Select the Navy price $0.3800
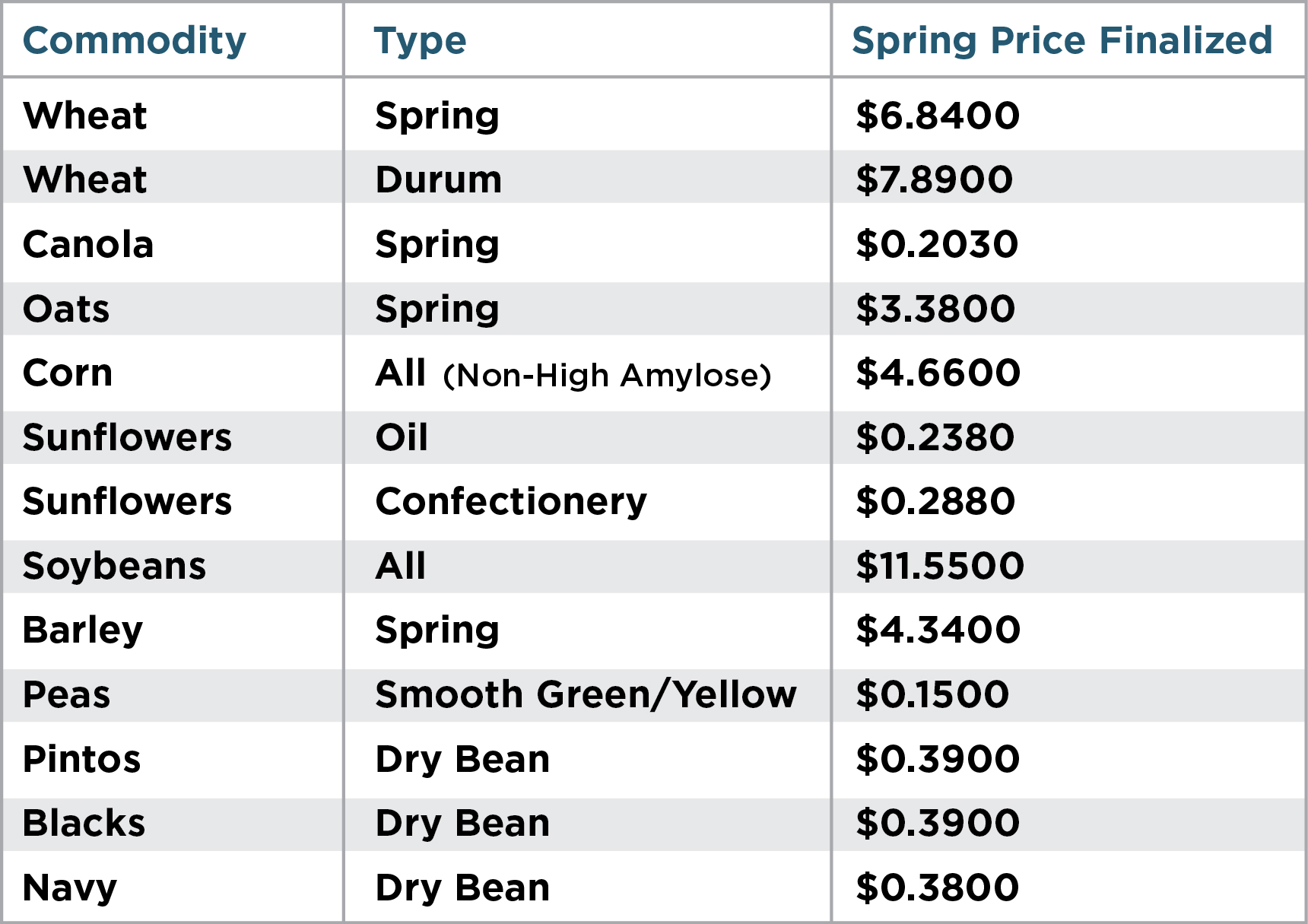This screenshot has width=1308, height=924. coord(937,888)
